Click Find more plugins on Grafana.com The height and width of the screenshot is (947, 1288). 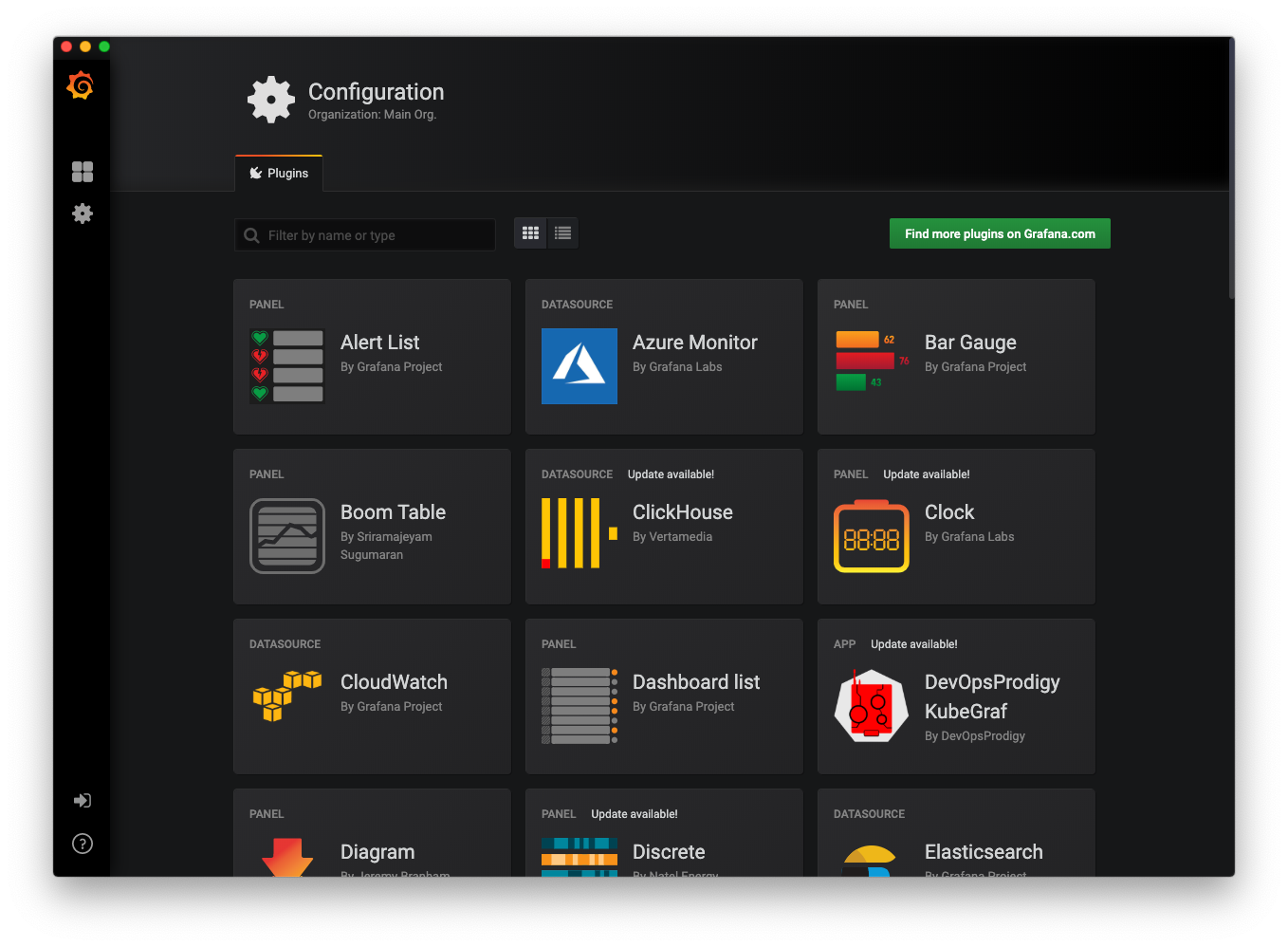(1000, 234)
